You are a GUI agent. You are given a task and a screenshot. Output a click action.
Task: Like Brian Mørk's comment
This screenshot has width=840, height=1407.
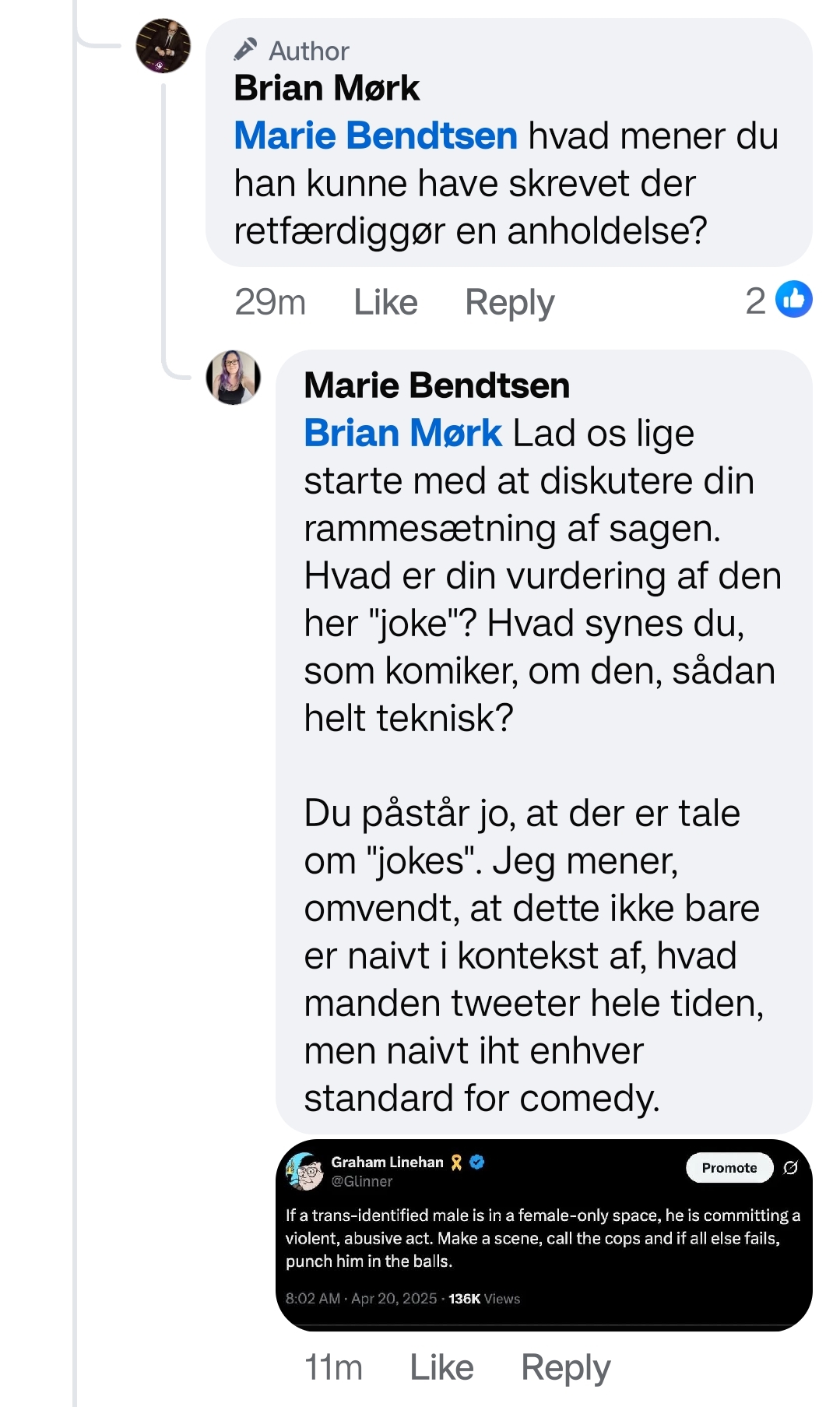[x=385, y=302]
